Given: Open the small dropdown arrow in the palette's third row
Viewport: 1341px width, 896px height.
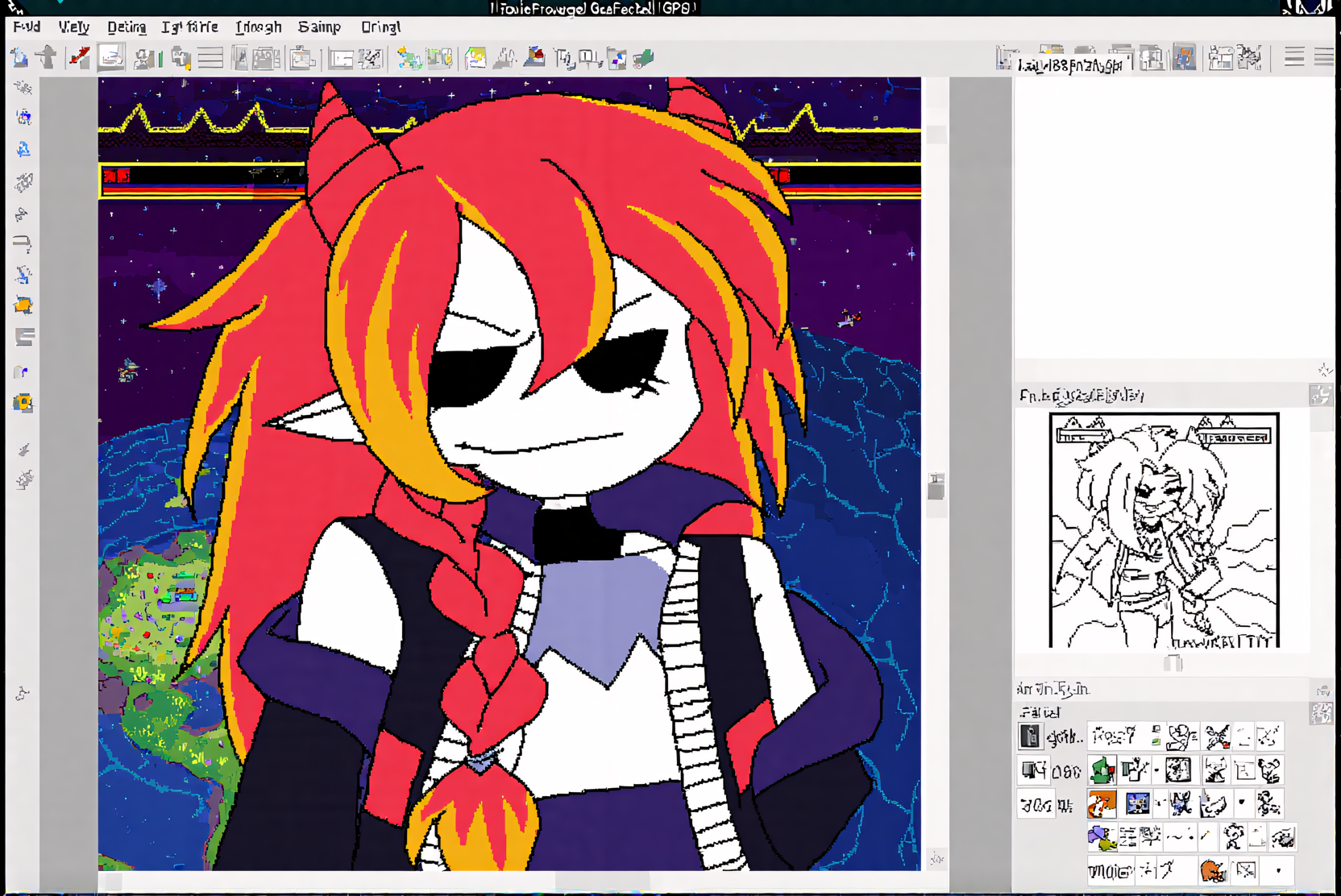Looking at the screenshot, I should tap(1242, 803).
